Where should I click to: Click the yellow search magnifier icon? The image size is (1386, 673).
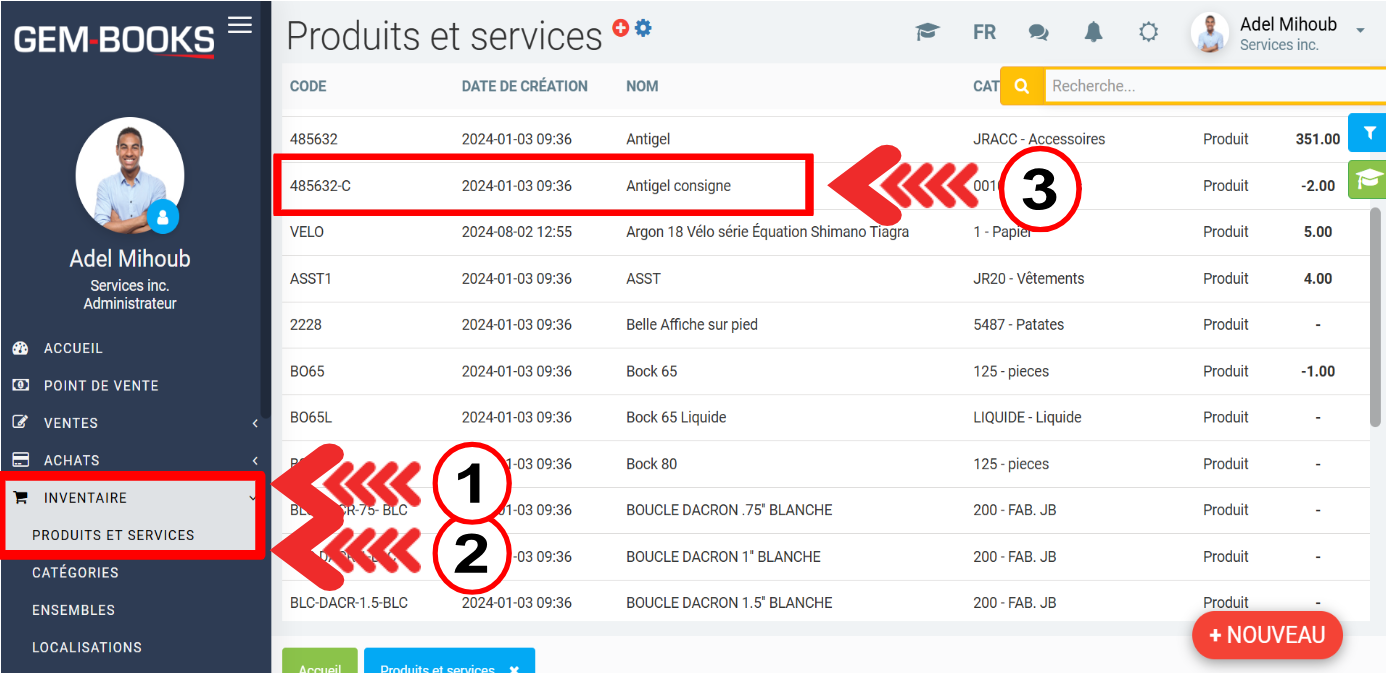click(x=1022, y=86)
